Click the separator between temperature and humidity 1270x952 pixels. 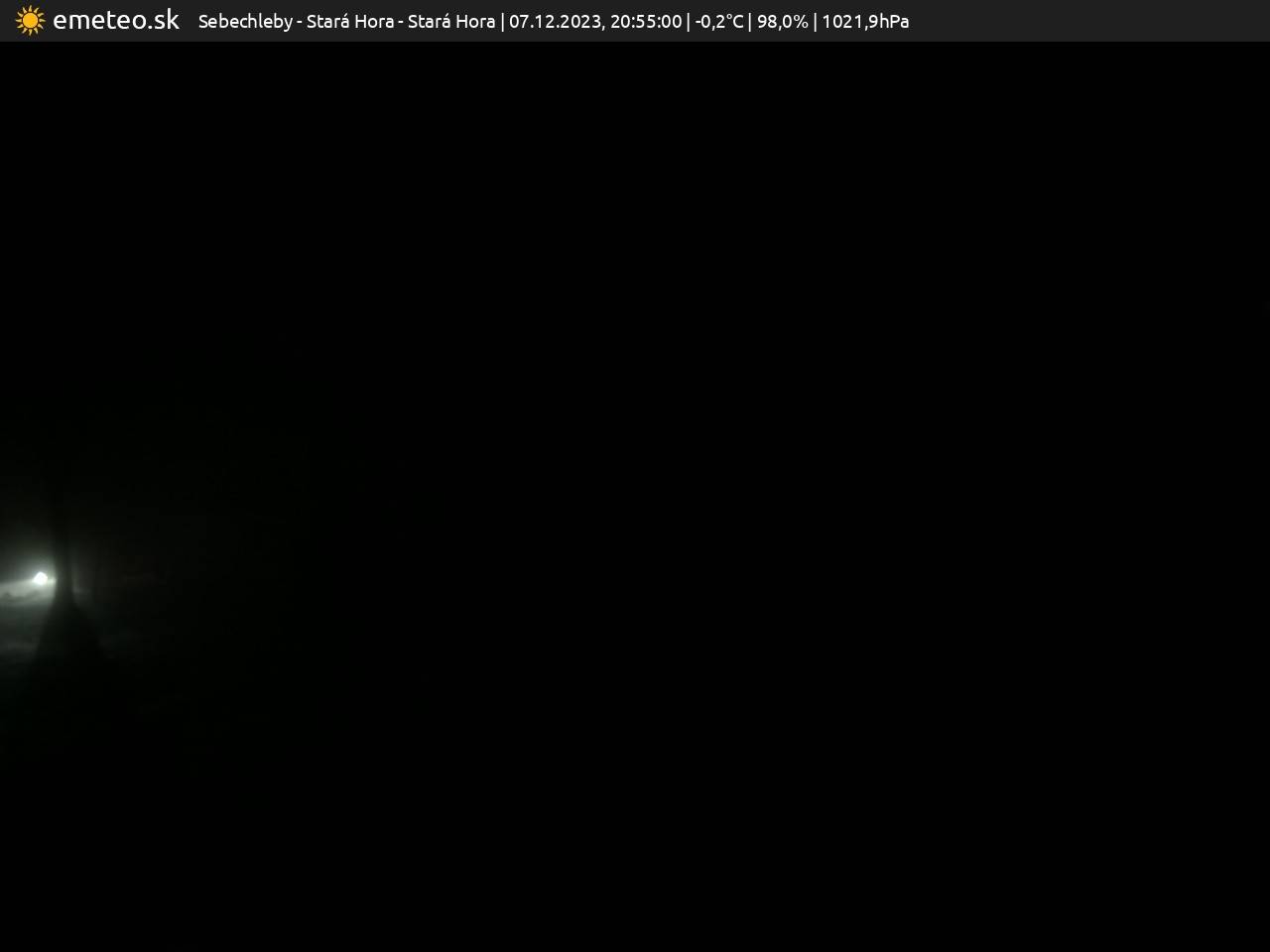[750, 22]
